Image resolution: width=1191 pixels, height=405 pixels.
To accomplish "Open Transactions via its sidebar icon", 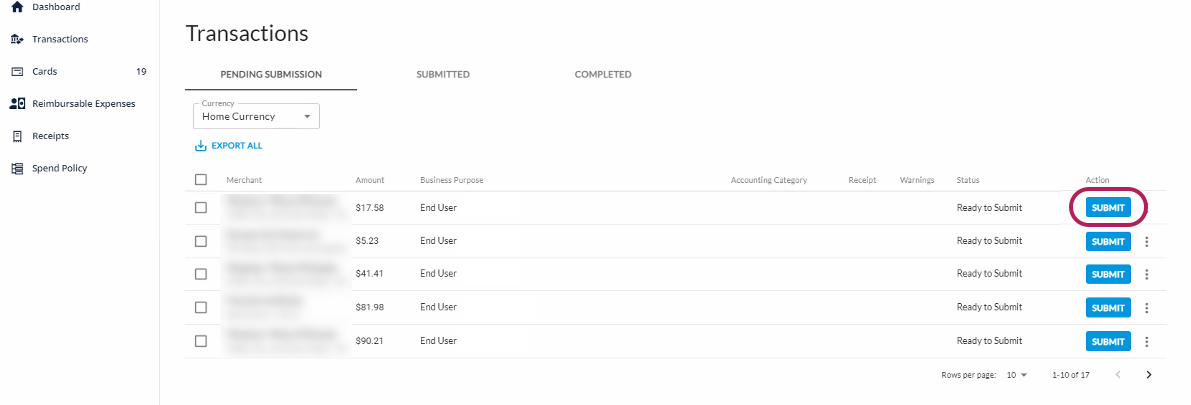I will pyautogui.click(x=17, y=39).
